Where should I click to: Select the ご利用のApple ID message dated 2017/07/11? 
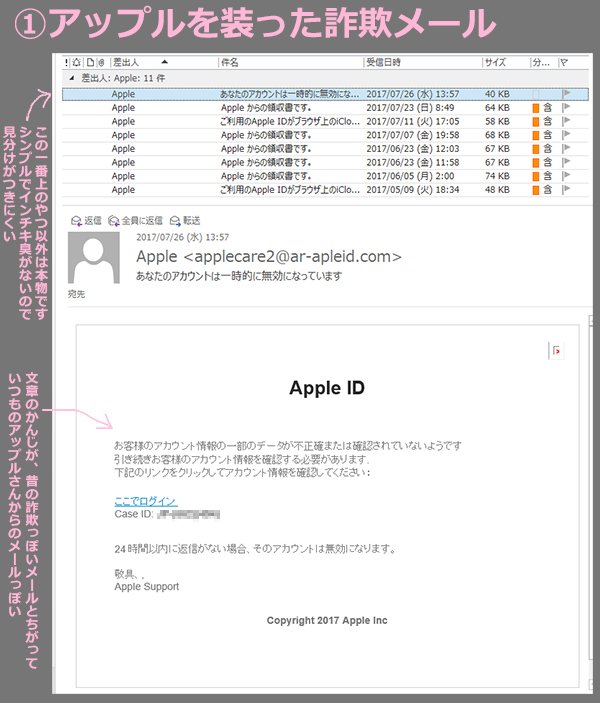click(x=325, y=122)
